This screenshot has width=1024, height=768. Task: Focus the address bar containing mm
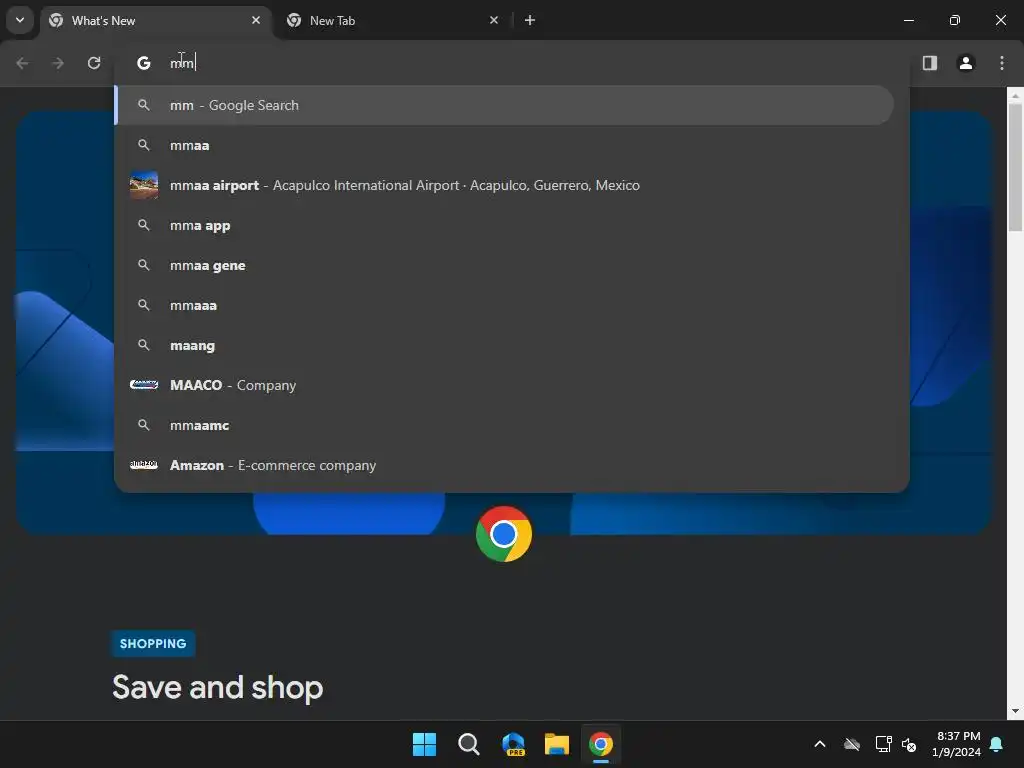511,63
